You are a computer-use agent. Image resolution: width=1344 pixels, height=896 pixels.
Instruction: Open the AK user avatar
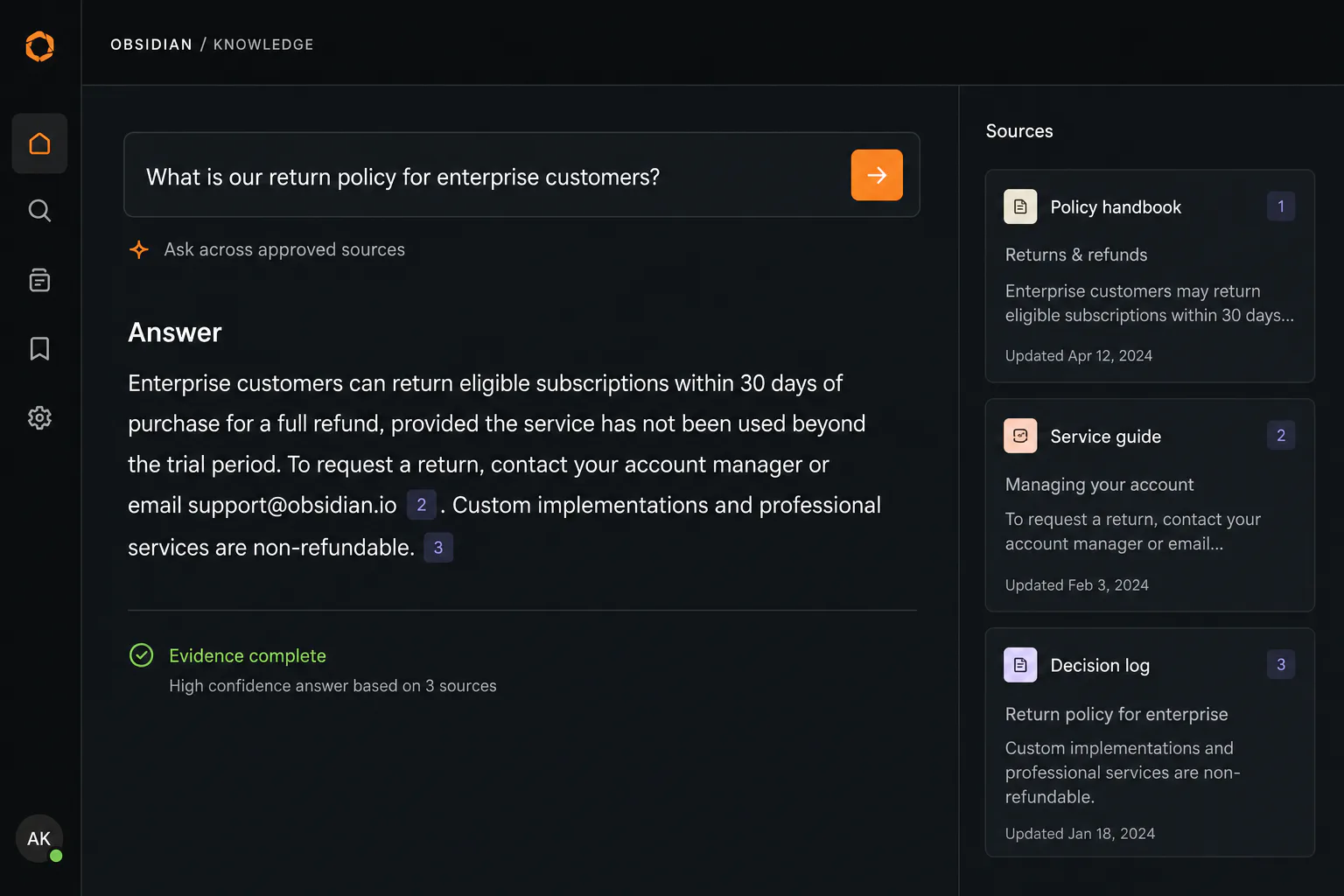(x=39, y=838)
